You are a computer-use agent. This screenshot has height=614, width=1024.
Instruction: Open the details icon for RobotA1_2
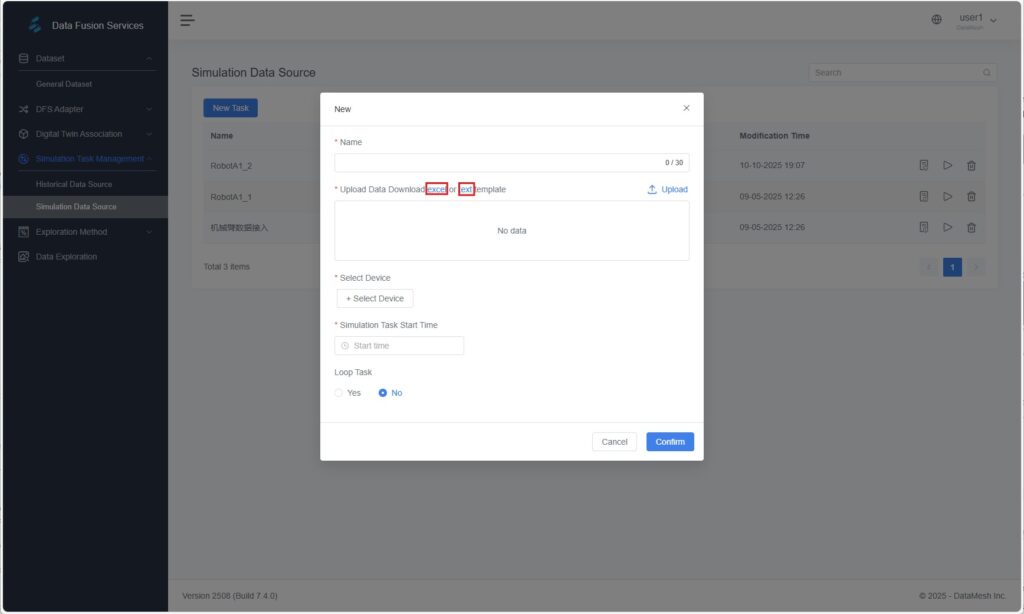point(924,166)
